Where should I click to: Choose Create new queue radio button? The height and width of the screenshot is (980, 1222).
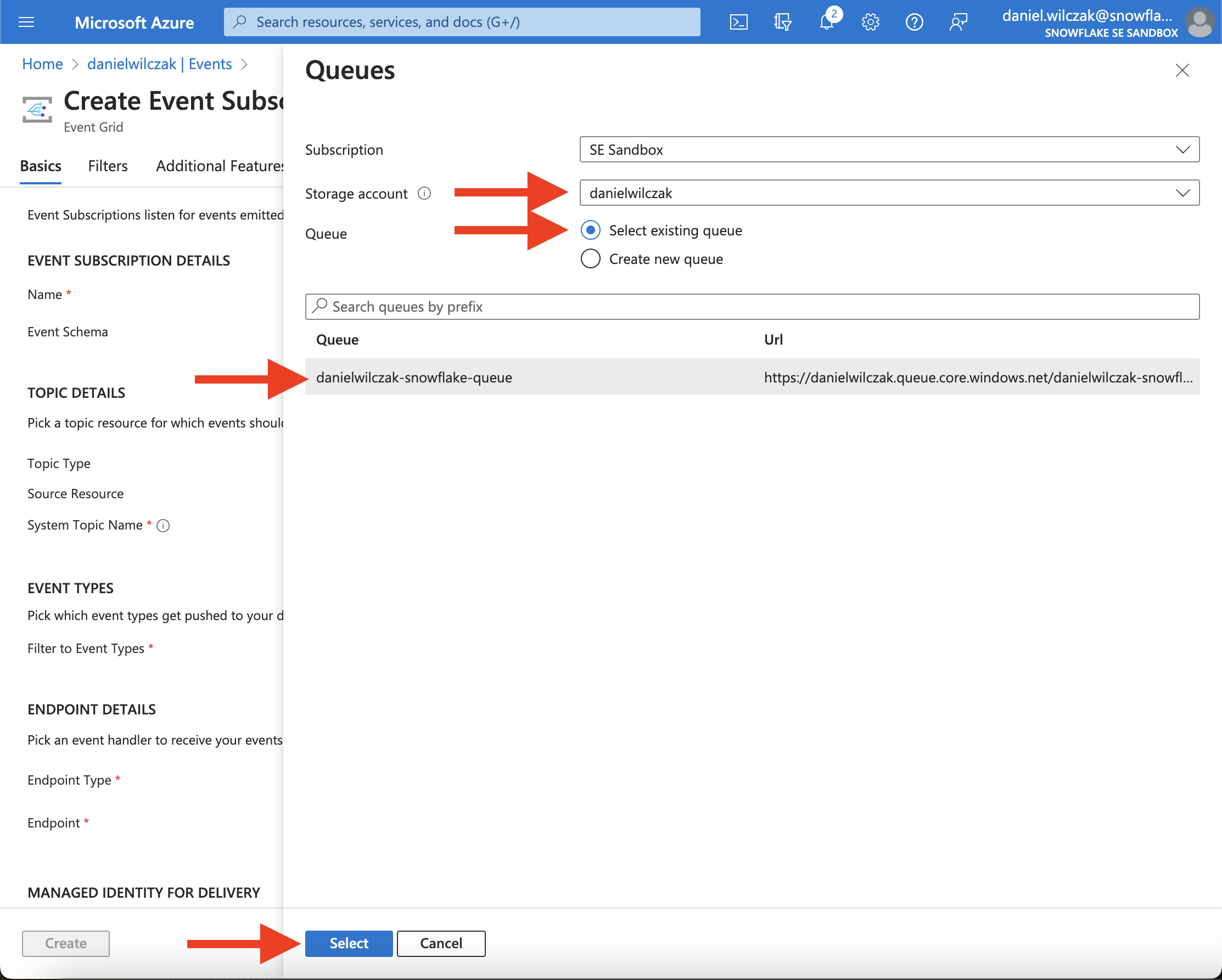[x=591, y=259]
